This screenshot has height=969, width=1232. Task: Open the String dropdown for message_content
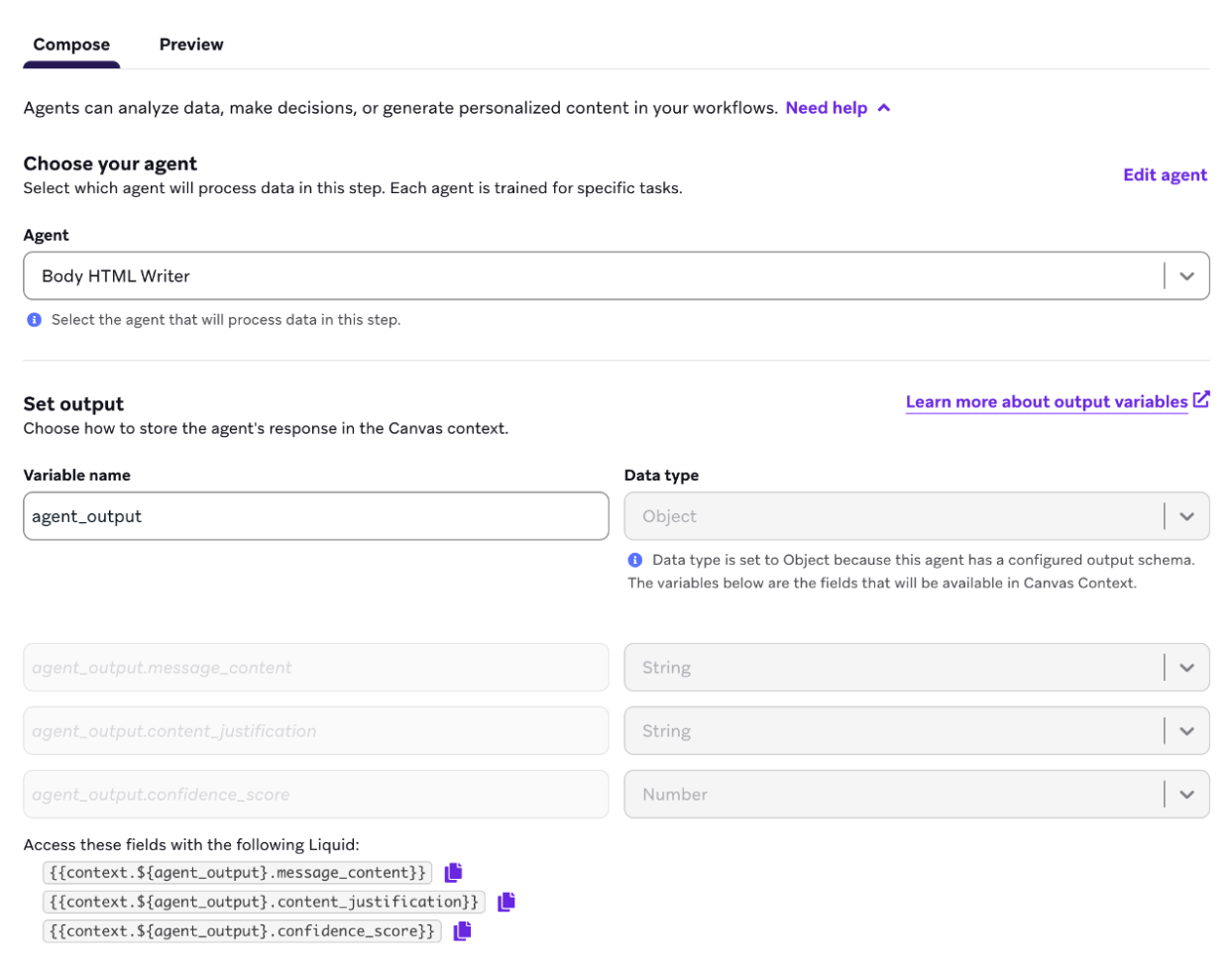tap(1186, 667)
